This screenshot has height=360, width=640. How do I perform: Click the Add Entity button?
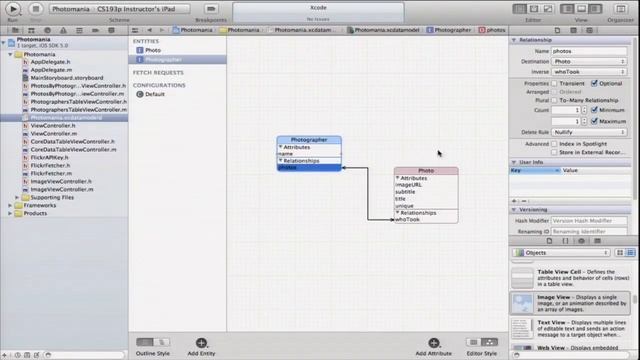[x=201, y=343]
